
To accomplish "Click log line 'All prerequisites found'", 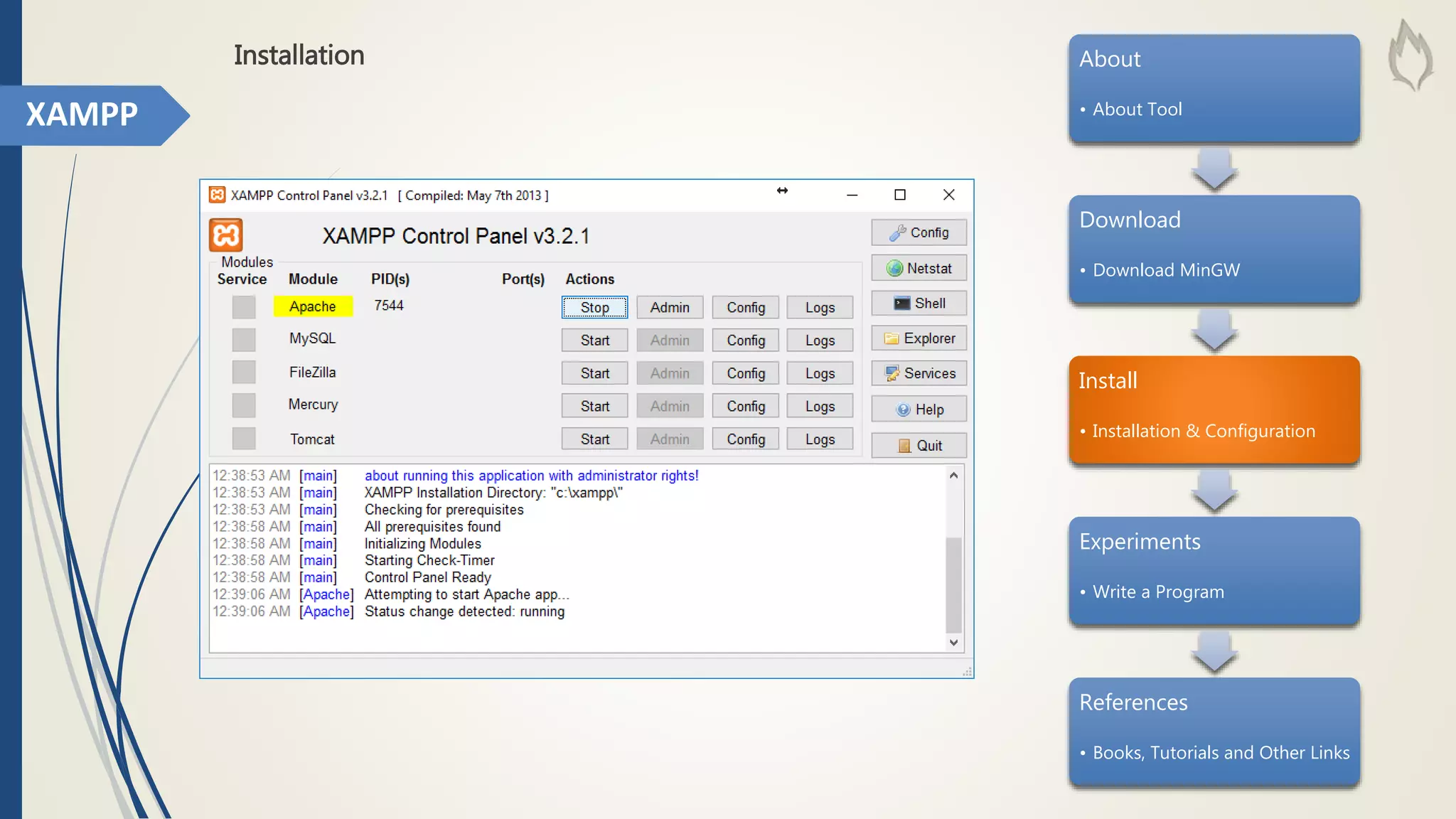I will click(x=433, y=527).
